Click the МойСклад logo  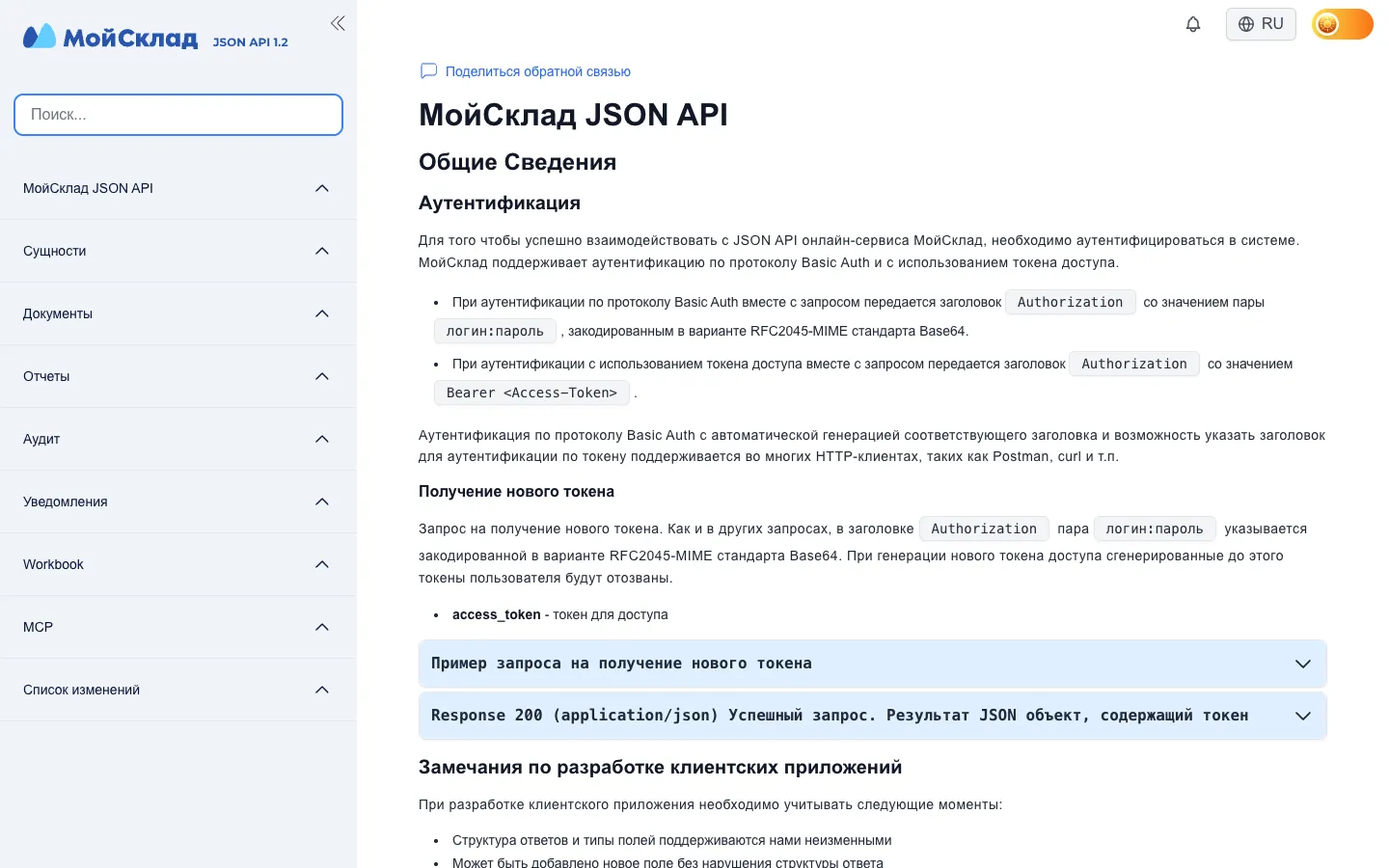[111, 37]
